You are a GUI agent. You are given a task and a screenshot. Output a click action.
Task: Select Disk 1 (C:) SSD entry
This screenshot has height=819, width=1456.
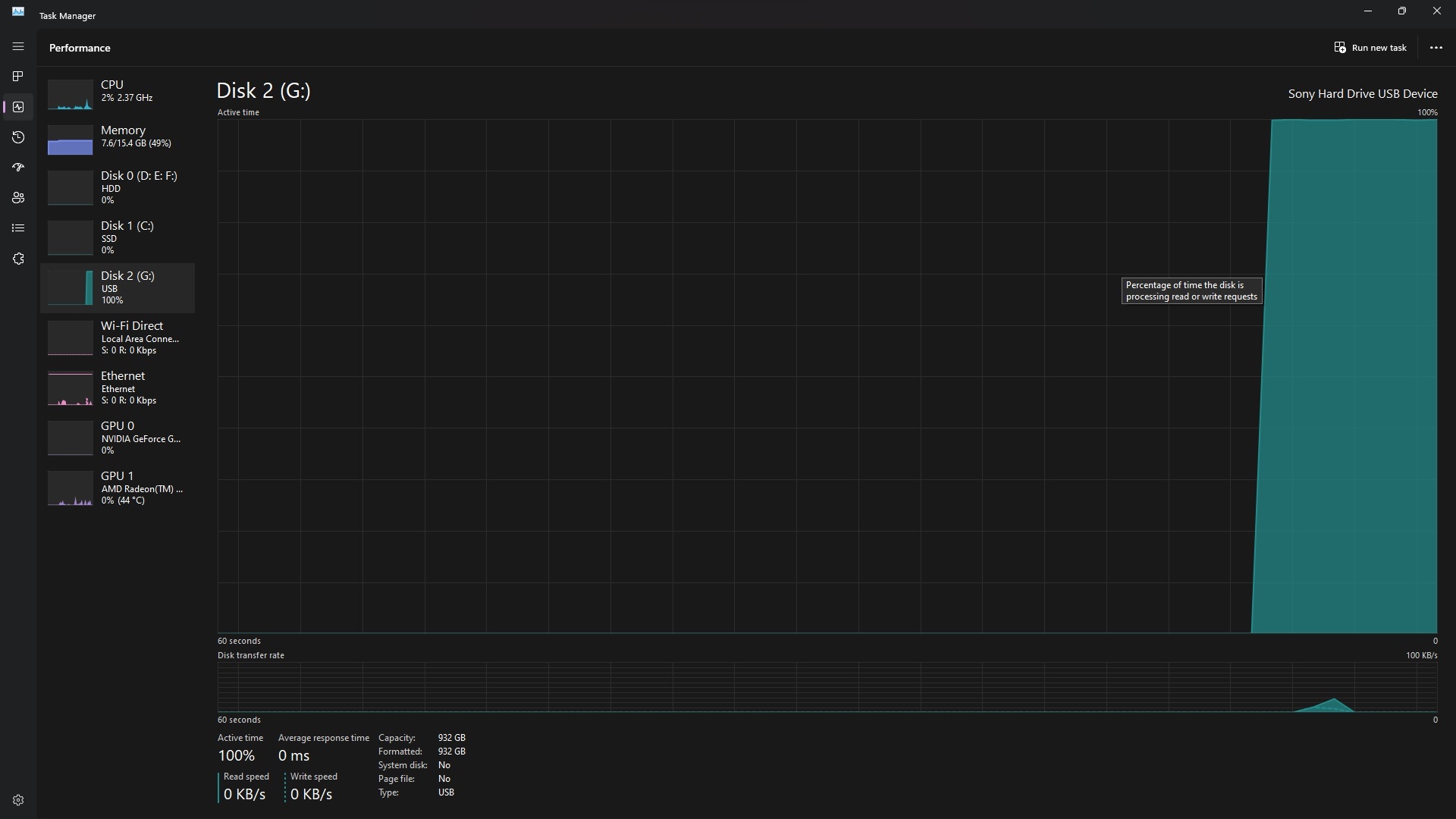118,237
